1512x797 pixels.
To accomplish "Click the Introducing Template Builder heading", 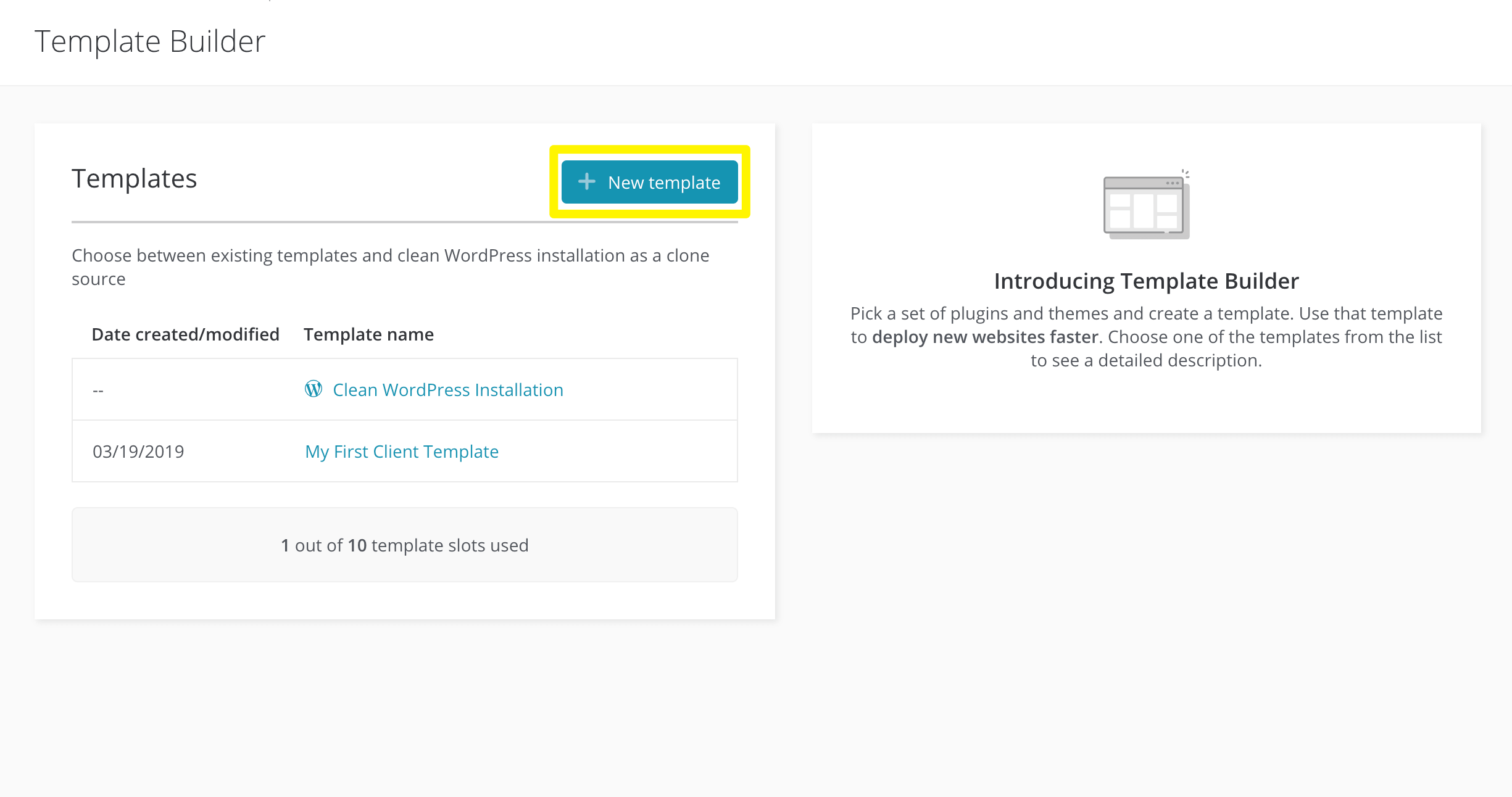I will 1146,281.
